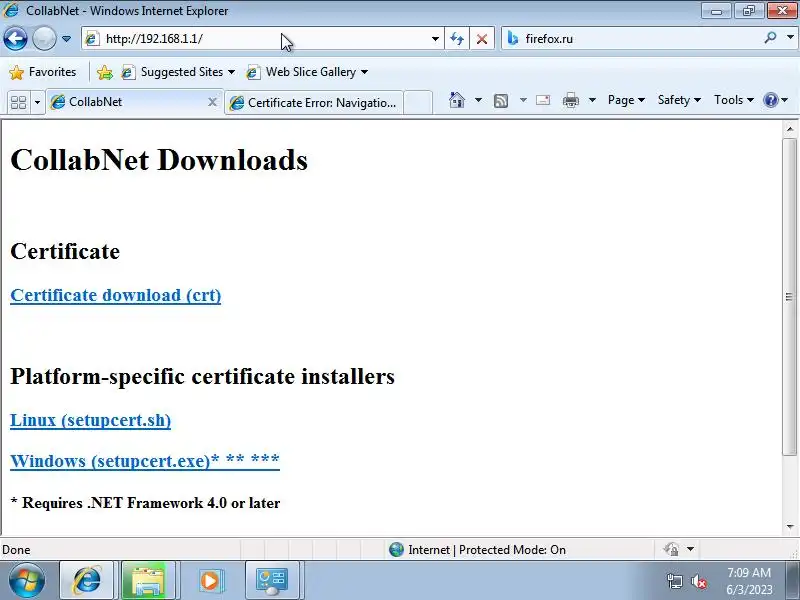Expand the tab list dropdown arrow

tap(37, 102)
